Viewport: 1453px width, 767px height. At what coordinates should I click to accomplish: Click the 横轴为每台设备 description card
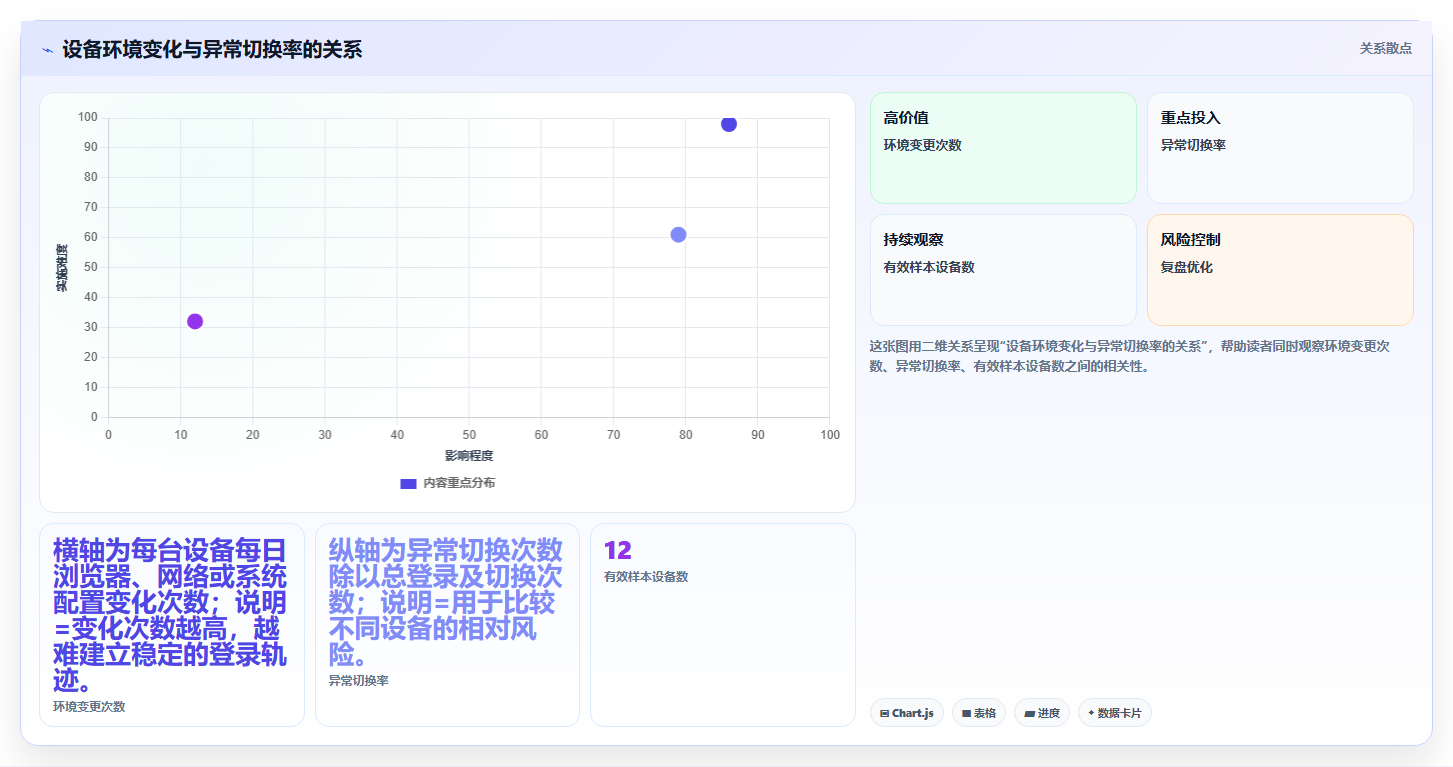click(172, 625)
